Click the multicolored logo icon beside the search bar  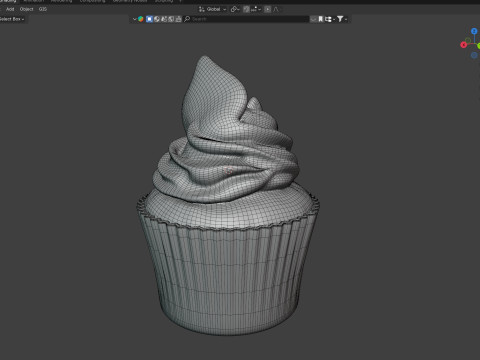pos(141,19)
